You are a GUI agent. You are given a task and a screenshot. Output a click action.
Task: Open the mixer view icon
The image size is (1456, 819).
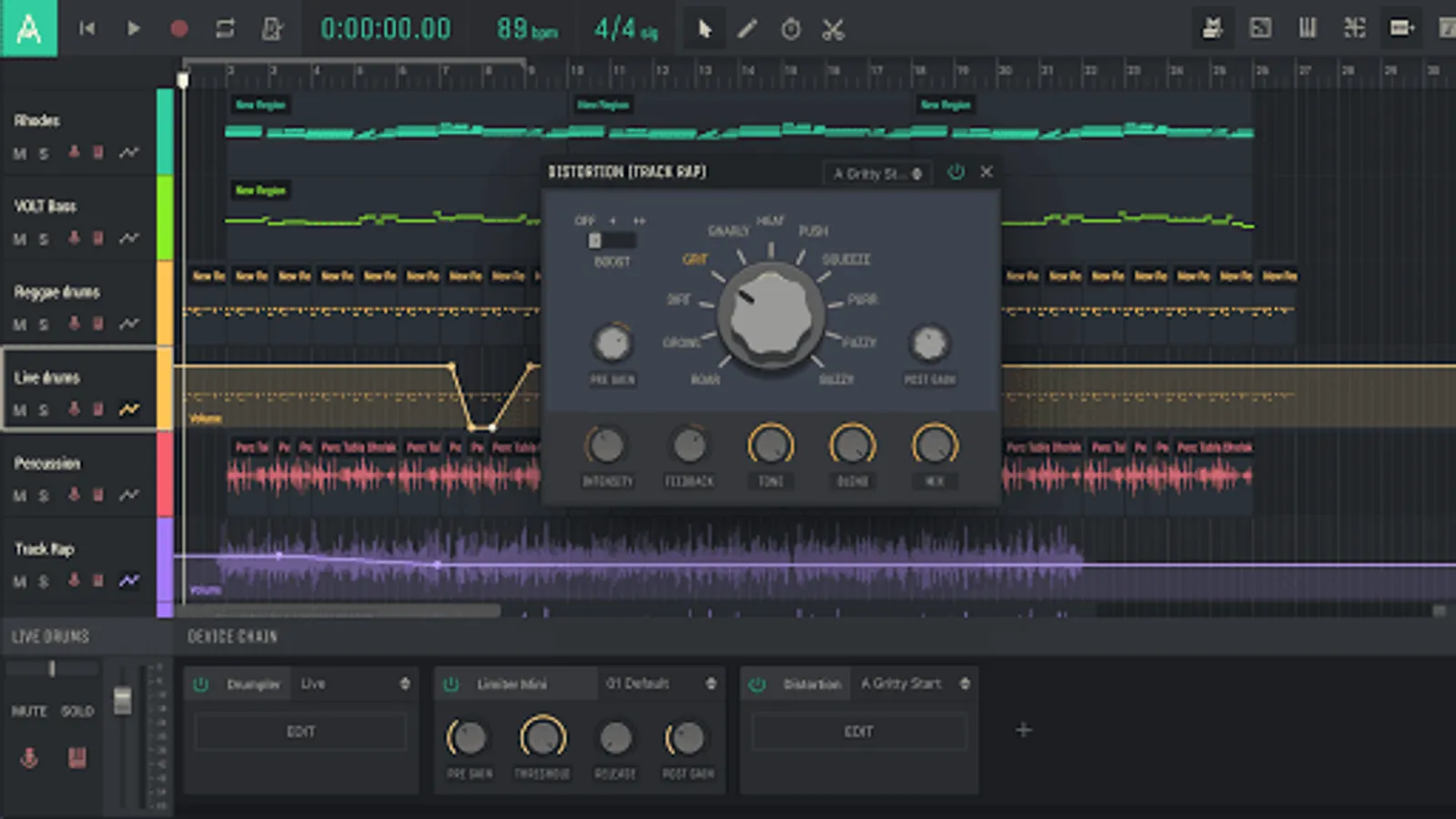[x=1307, y=28]
